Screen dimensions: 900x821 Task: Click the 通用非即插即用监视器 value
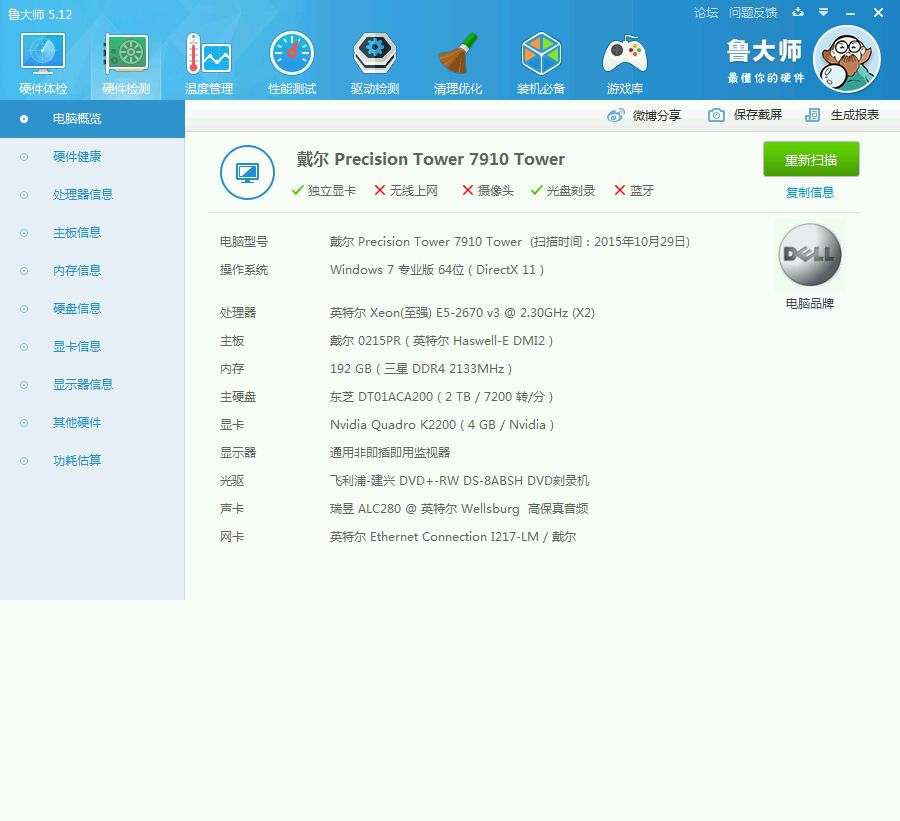coord(390,453)
